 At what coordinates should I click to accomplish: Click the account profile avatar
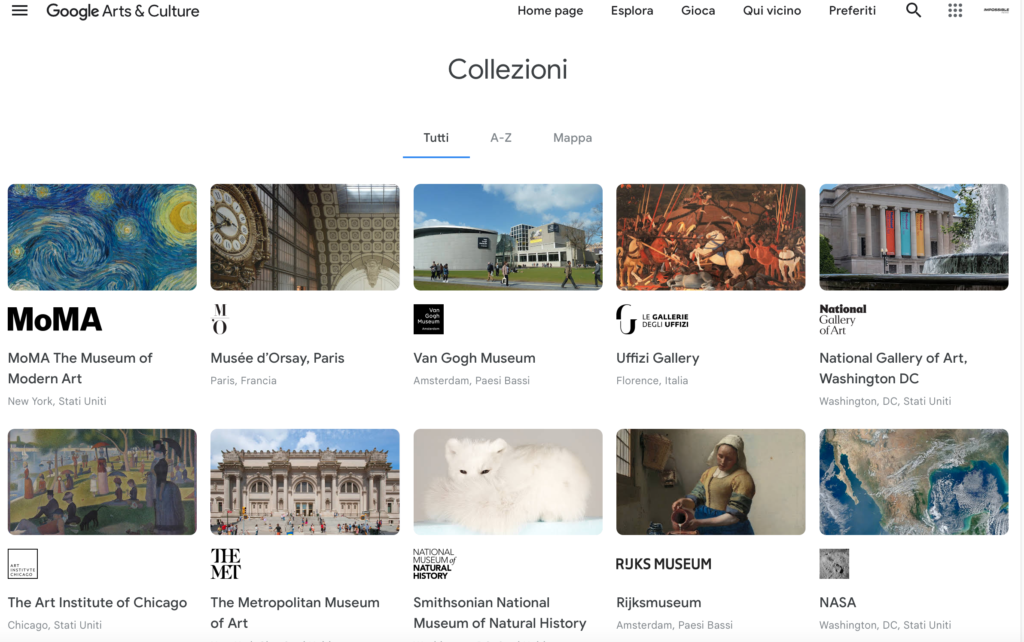[x=996, y=10]
